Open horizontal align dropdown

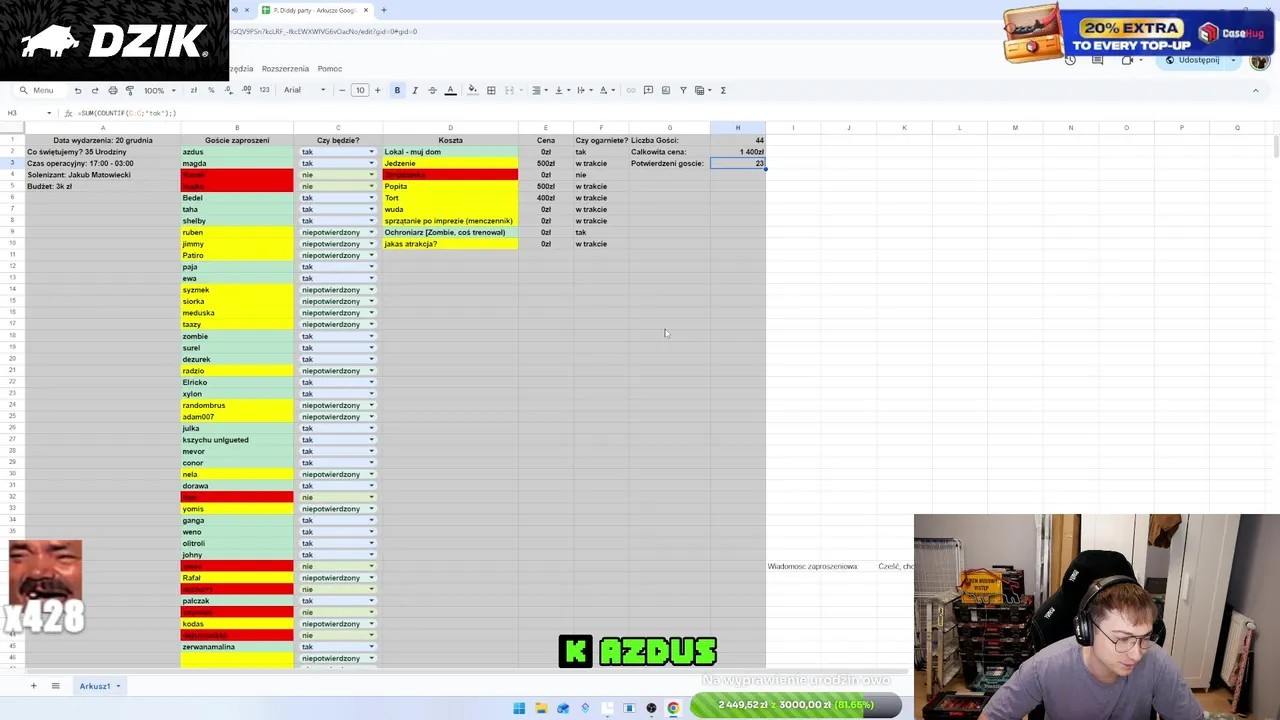538,90
